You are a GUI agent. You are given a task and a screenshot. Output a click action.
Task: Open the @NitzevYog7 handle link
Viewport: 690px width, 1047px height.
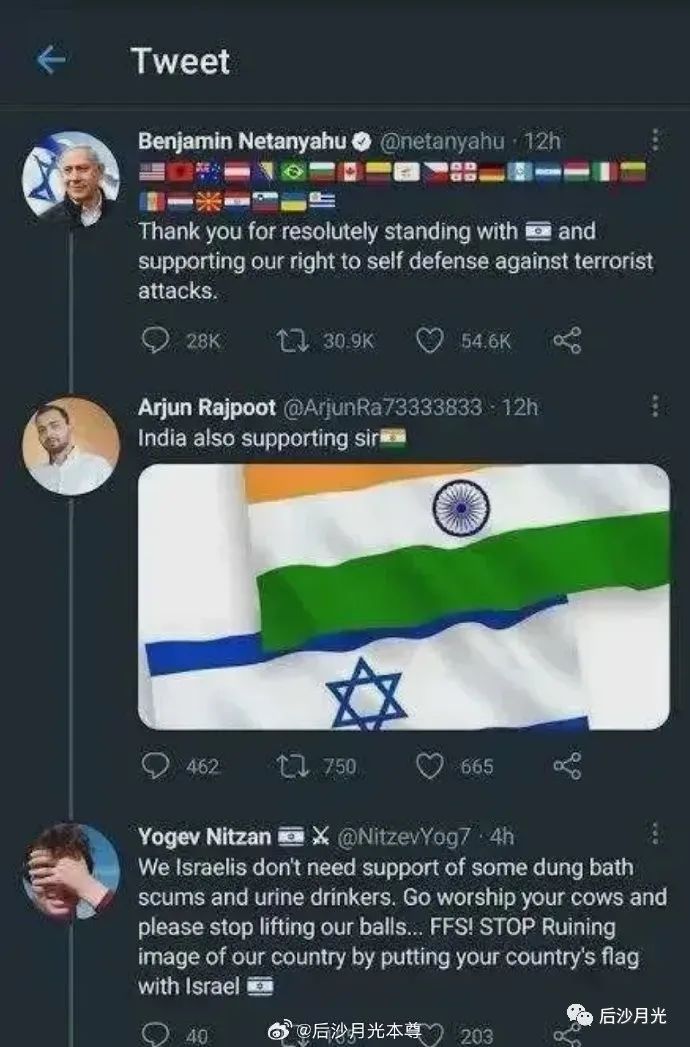point(402,835)
